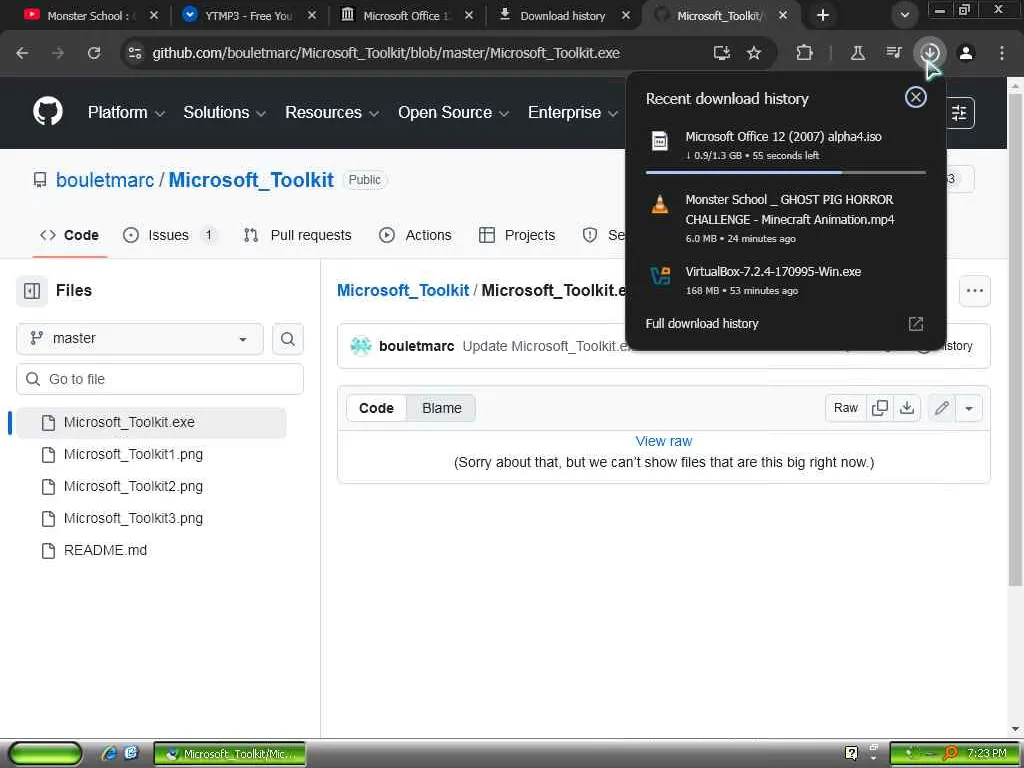Viewport: 1024px width, 768px height.
Task: Expand the Resources menu
Action: 332,112
